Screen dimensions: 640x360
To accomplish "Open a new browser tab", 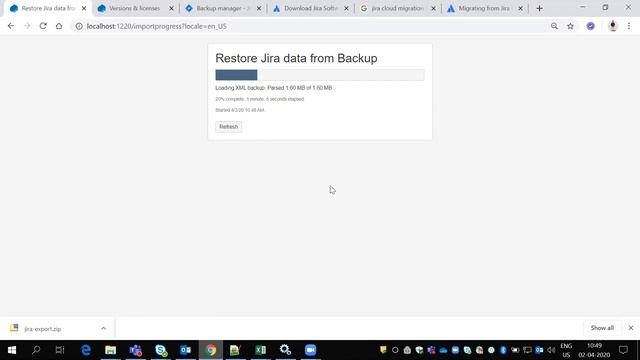I will pos(540,8).
